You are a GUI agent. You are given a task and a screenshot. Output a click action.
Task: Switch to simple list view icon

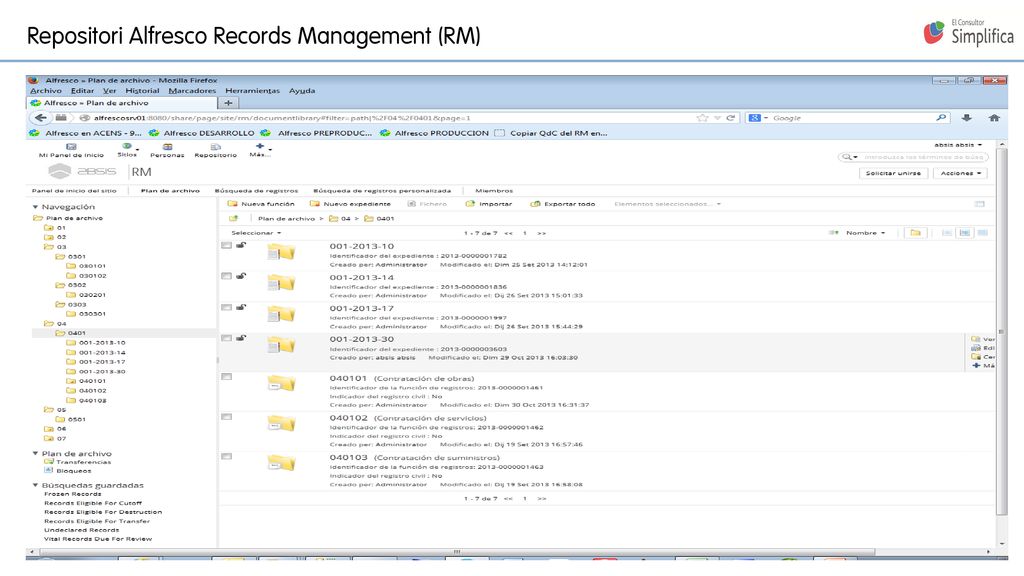tap(946, 232)
